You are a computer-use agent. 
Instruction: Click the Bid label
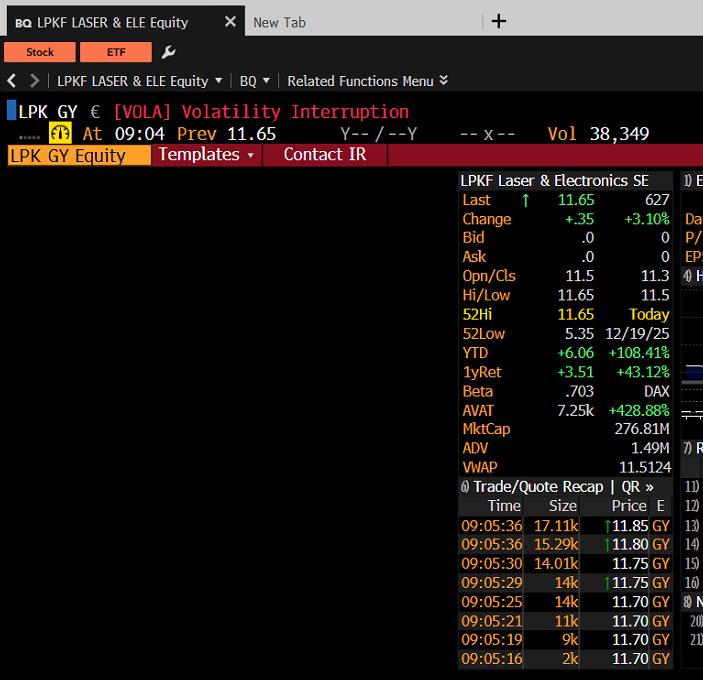tap(473, 238)
